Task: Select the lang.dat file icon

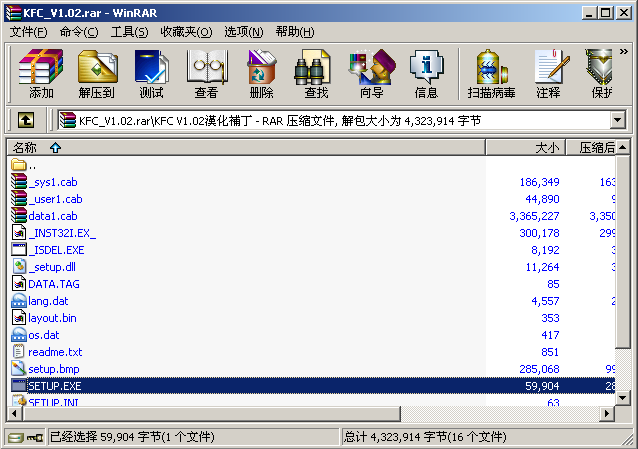Action: point(19,301)
